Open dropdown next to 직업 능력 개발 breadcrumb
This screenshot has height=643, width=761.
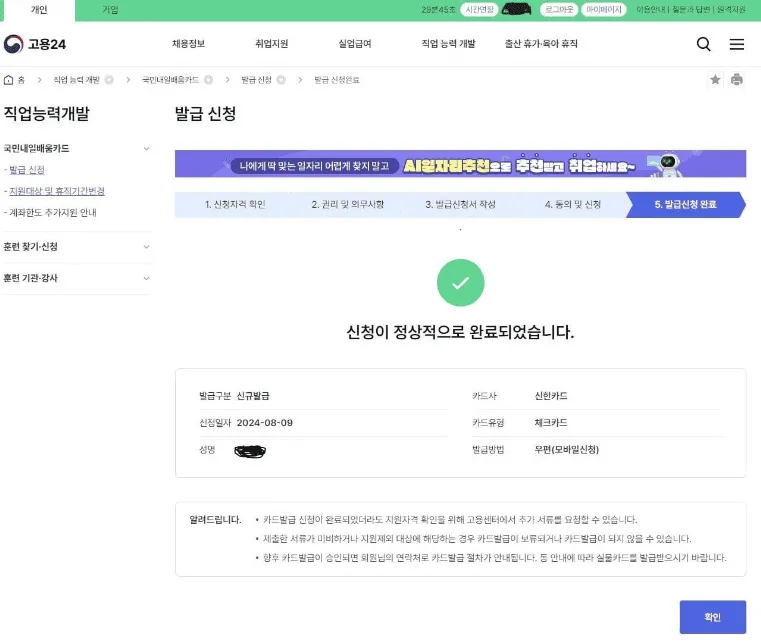[109, 80]
